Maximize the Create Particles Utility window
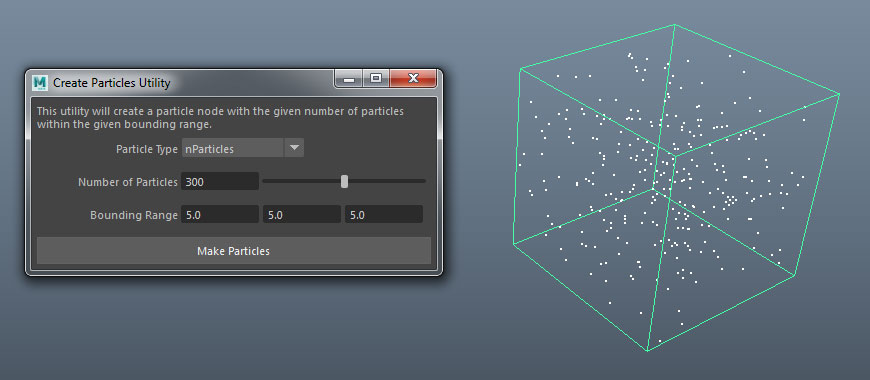 (376, 79)
